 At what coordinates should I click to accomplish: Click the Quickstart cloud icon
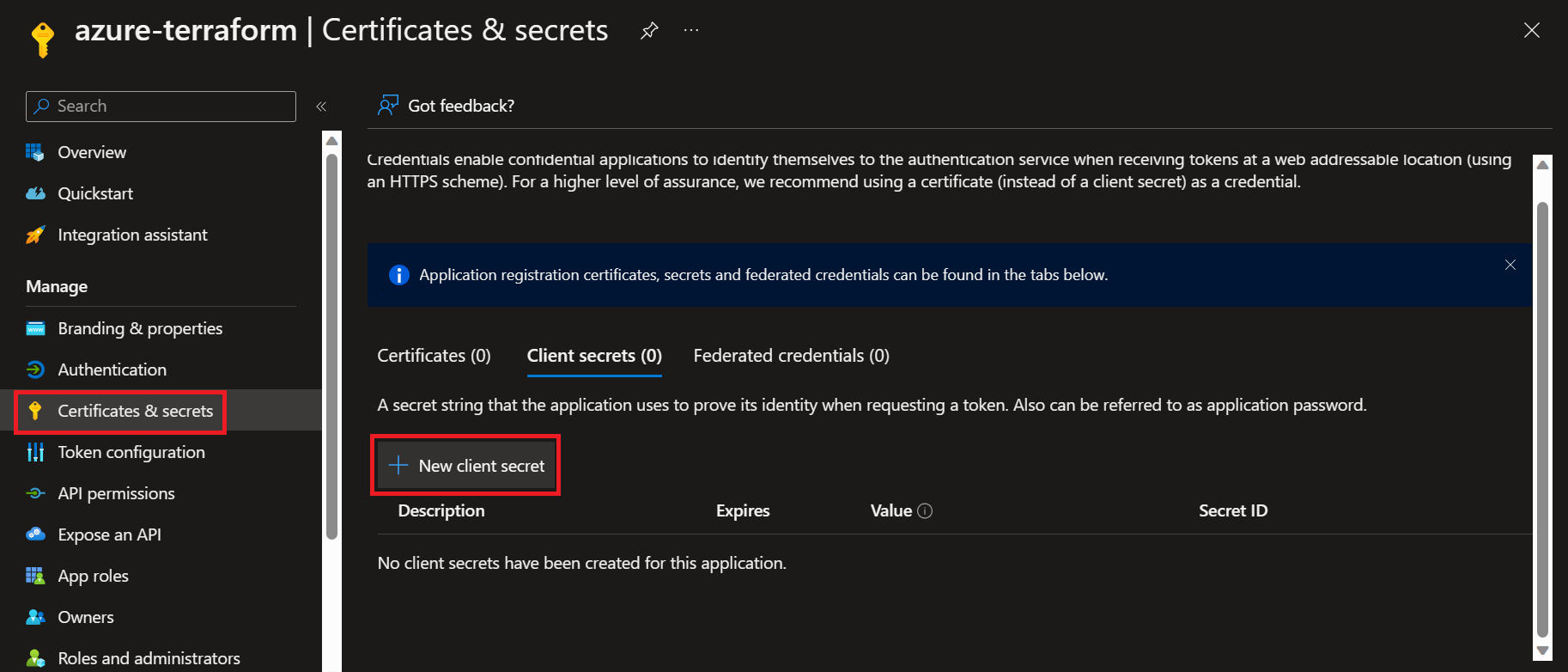coord(35,193)
